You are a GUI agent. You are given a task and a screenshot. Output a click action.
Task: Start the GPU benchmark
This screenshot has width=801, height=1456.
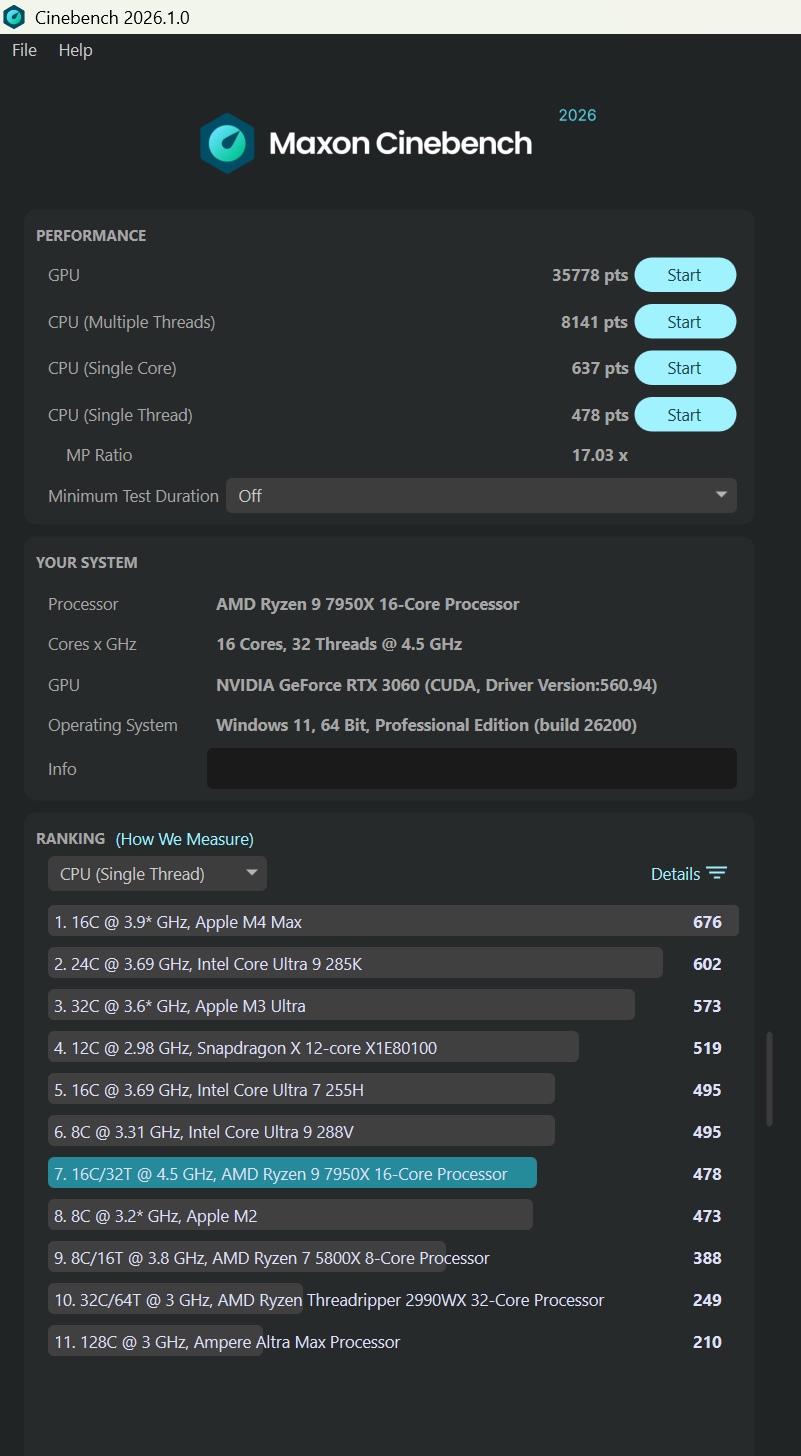(x=685, y=275)
